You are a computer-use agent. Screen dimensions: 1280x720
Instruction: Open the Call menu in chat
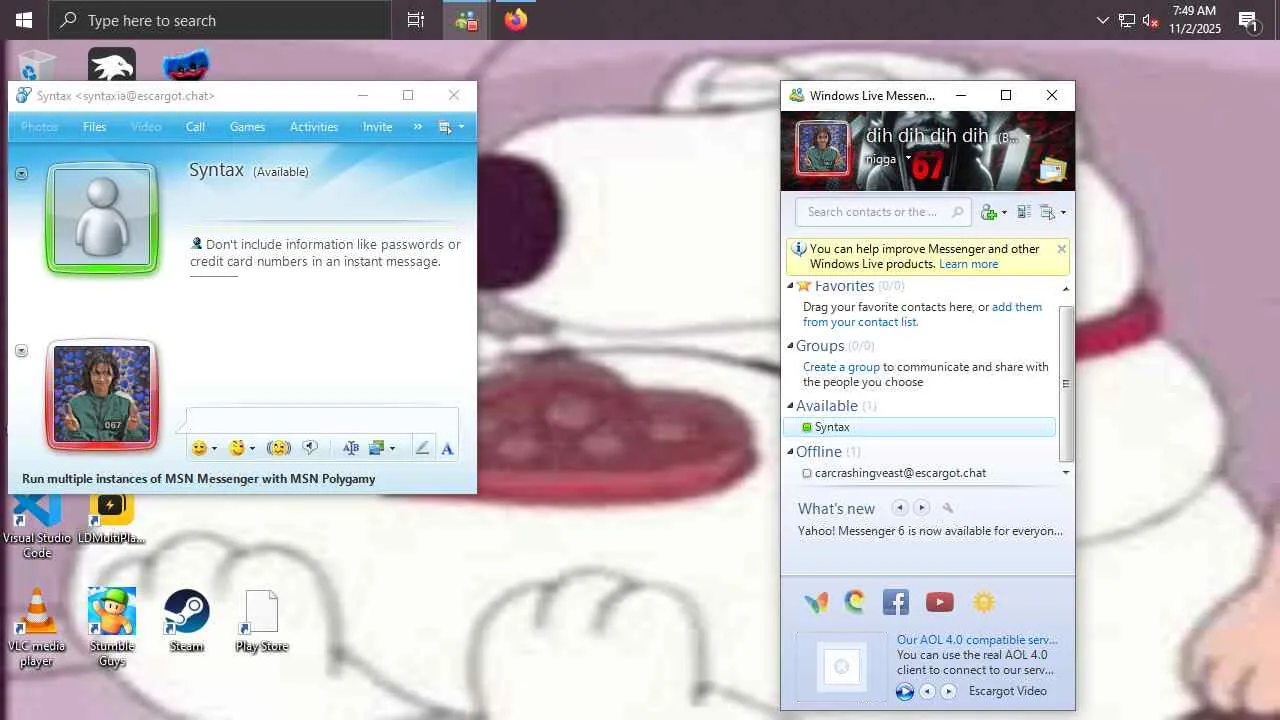(x=195, y=127)
